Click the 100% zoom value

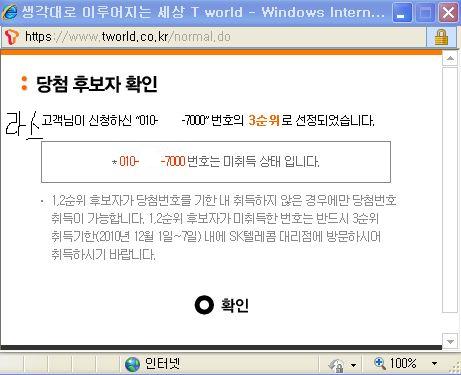coord(403,363)
